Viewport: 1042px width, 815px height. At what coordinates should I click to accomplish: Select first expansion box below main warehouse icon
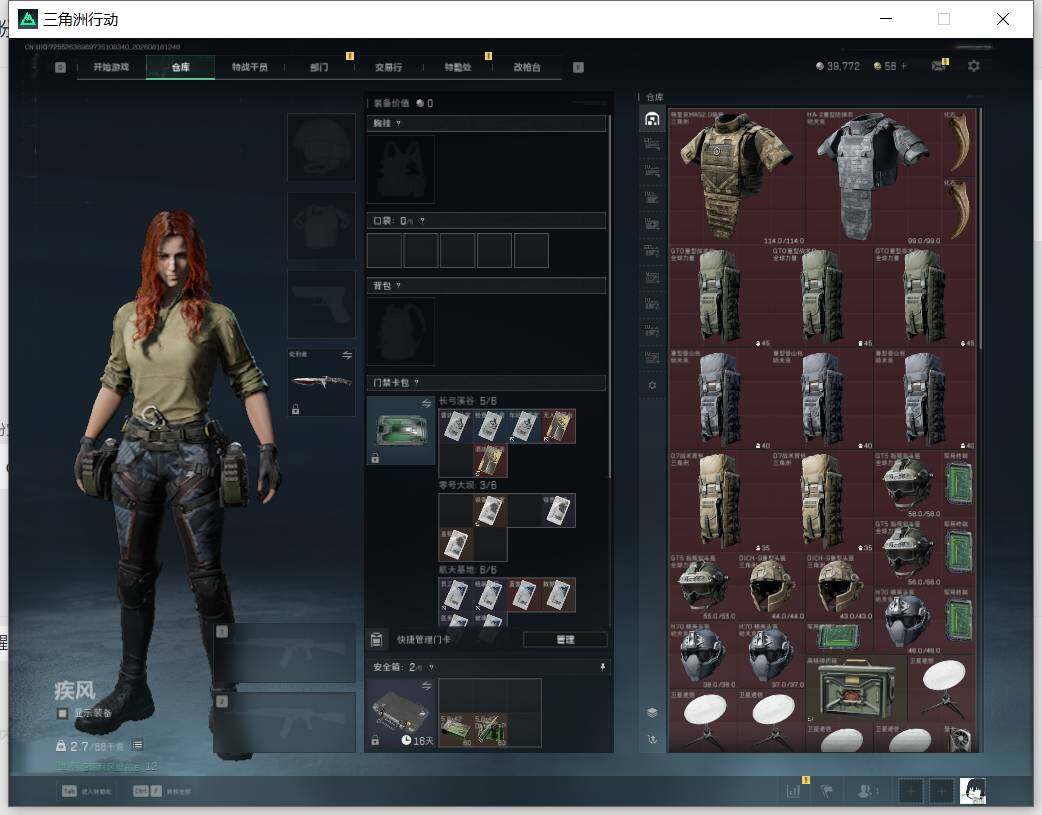coord(652,144)
